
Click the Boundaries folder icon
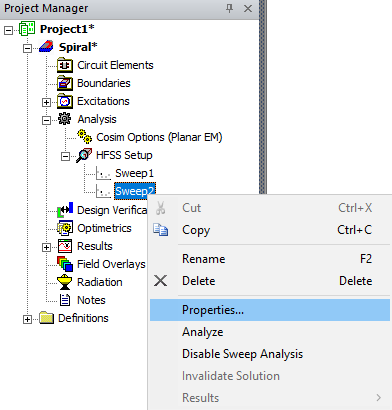[65, 83]
